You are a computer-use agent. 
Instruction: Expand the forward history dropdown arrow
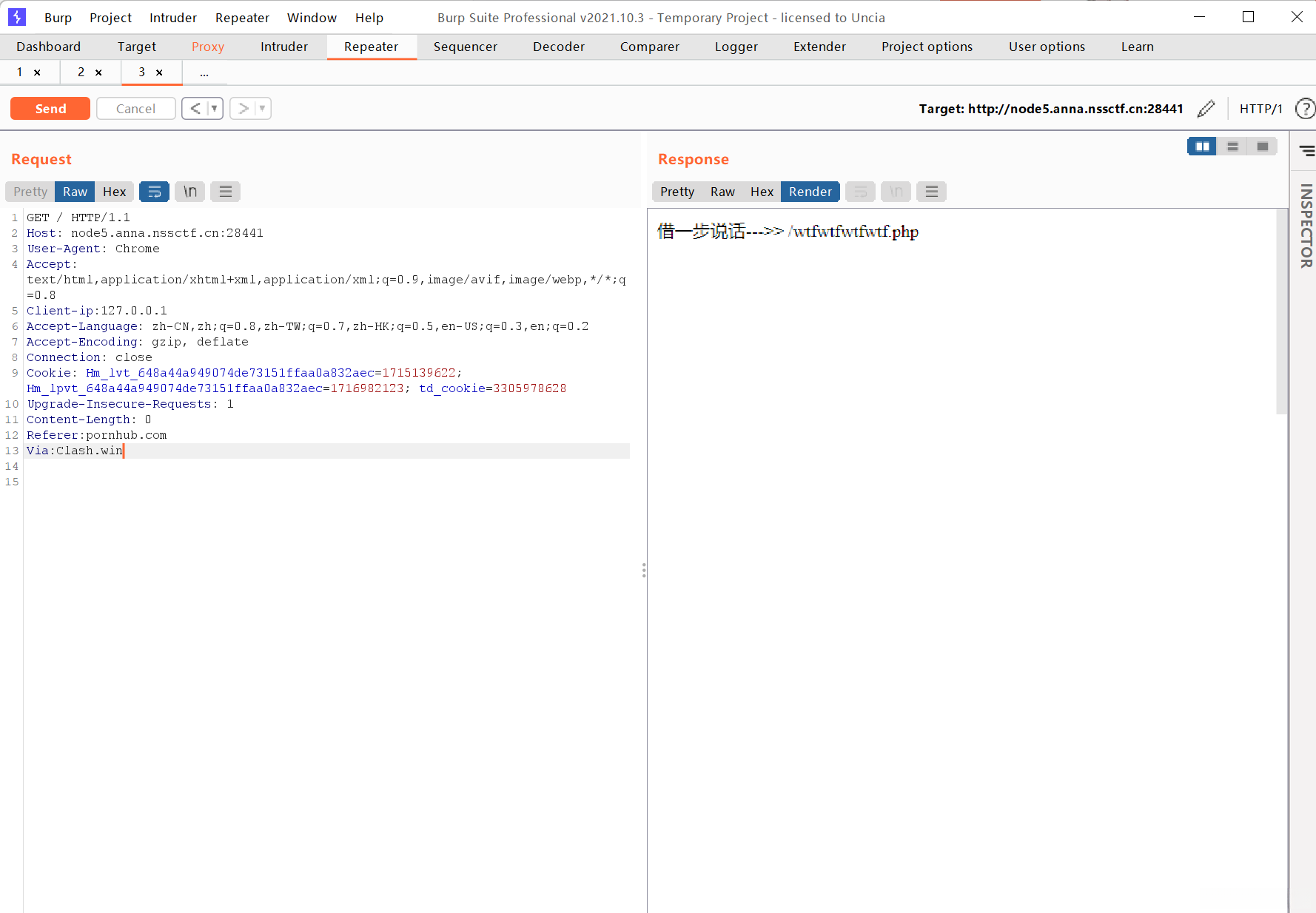point(263,109)
